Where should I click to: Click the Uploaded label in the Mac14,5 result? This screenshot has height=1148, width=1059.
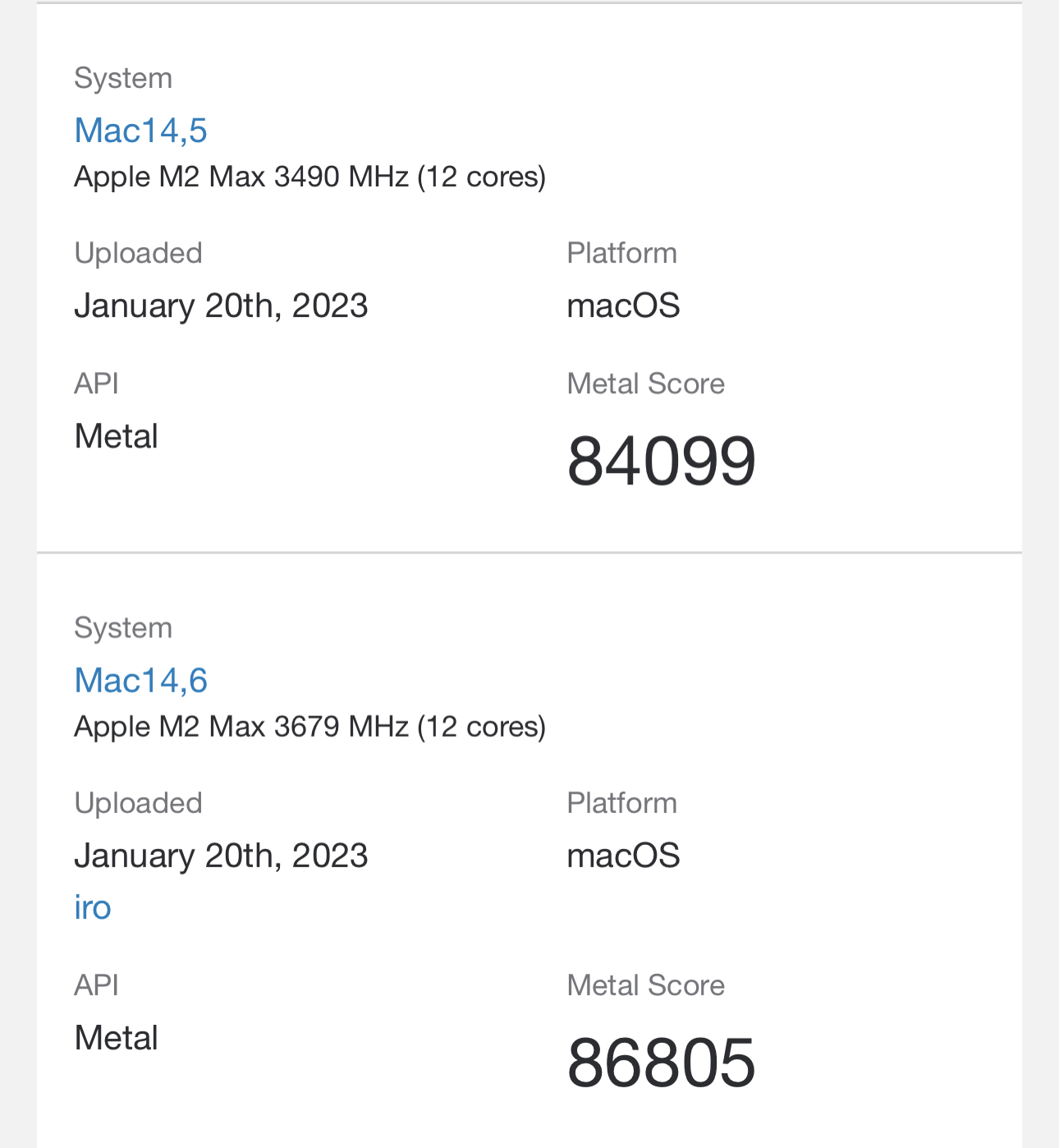coord(138,253)
